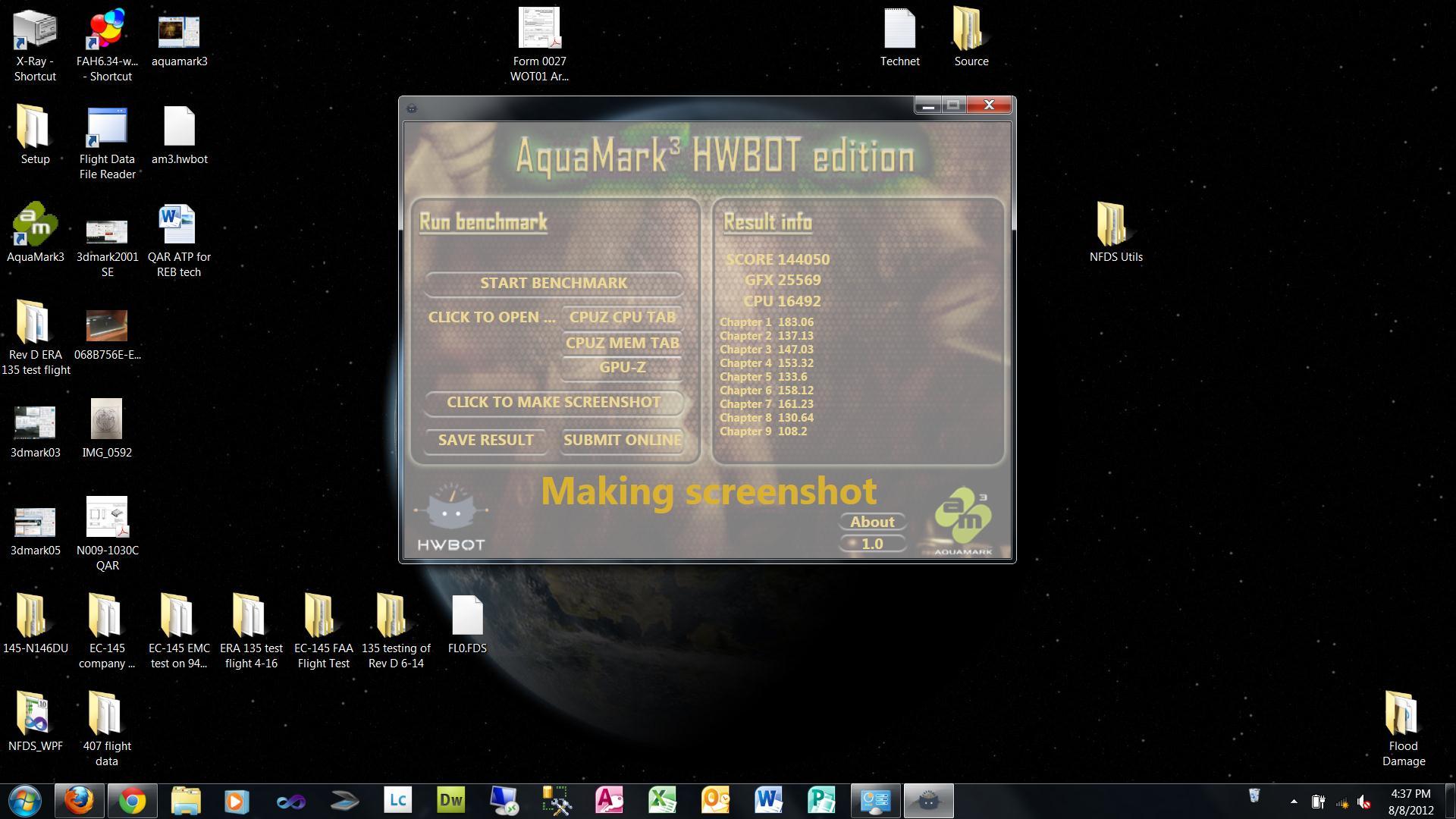The width and height of the screenshot is (1456, 819).
Task: Select FAH6.34 Shortcut desktop icon
Action: (107, 45)
